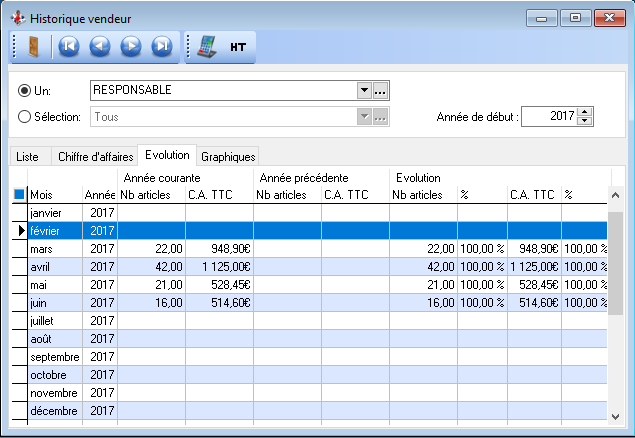Image resolution: width=635 pixels, height=438 pixels.
Task: Click the calculator HT toolbar icon
Action: click(x=207, y=46)
